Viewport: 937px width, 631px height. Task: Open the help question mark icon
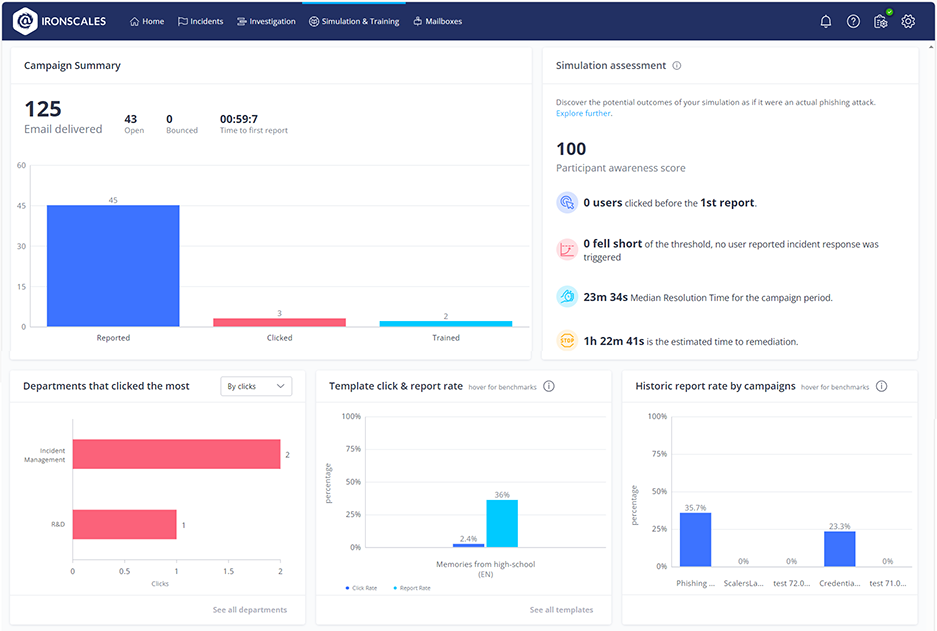[x=852, y=20]
